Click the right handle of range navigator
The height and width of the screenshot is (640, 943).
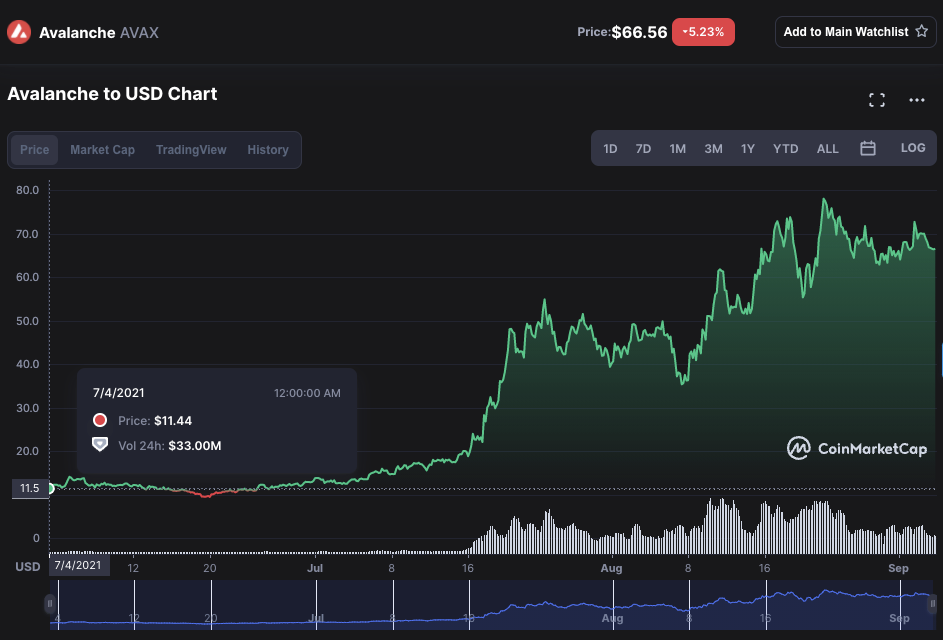coord(933,603)
